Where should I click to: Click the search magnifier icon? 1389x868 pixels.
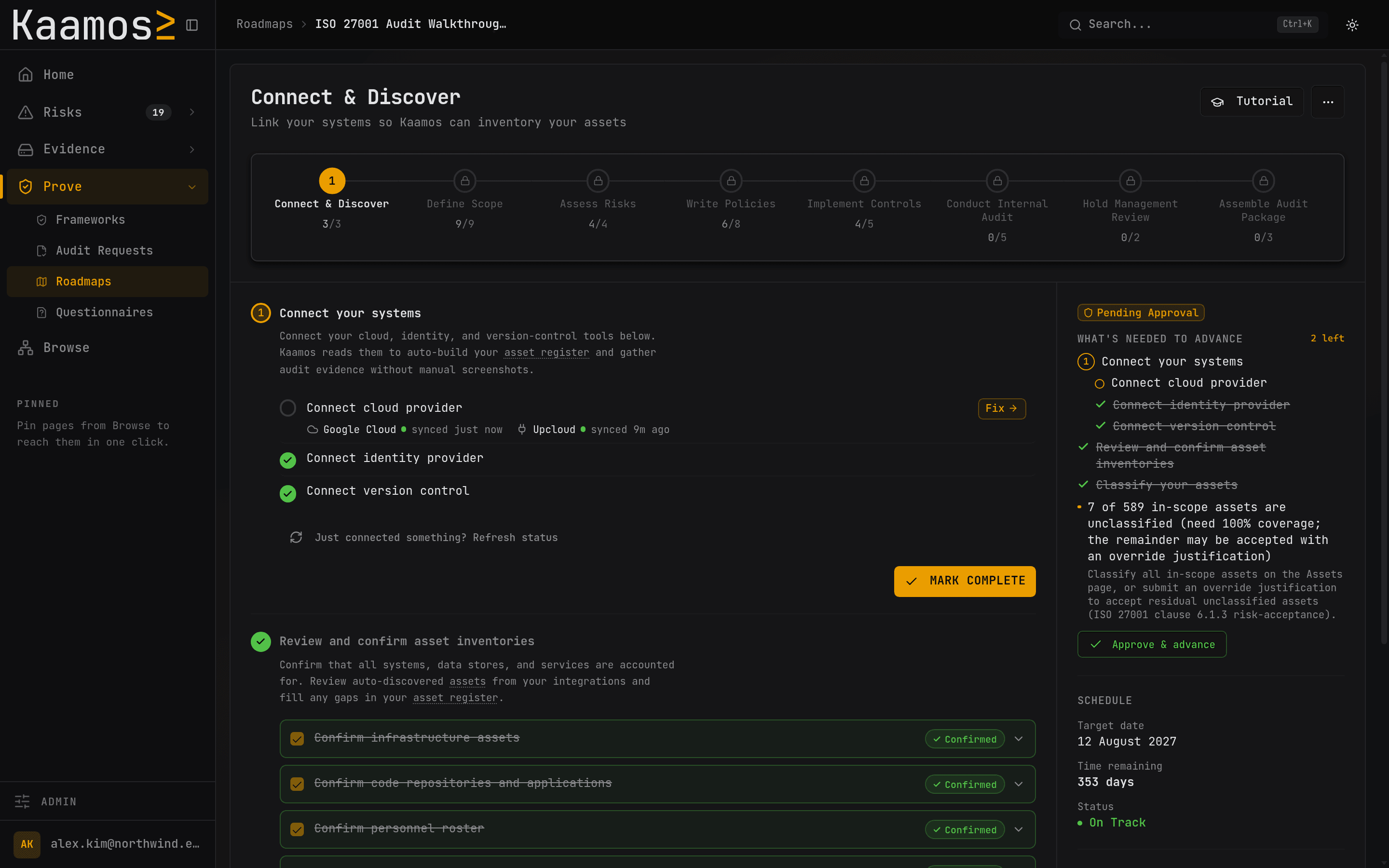click(1075, 25)
